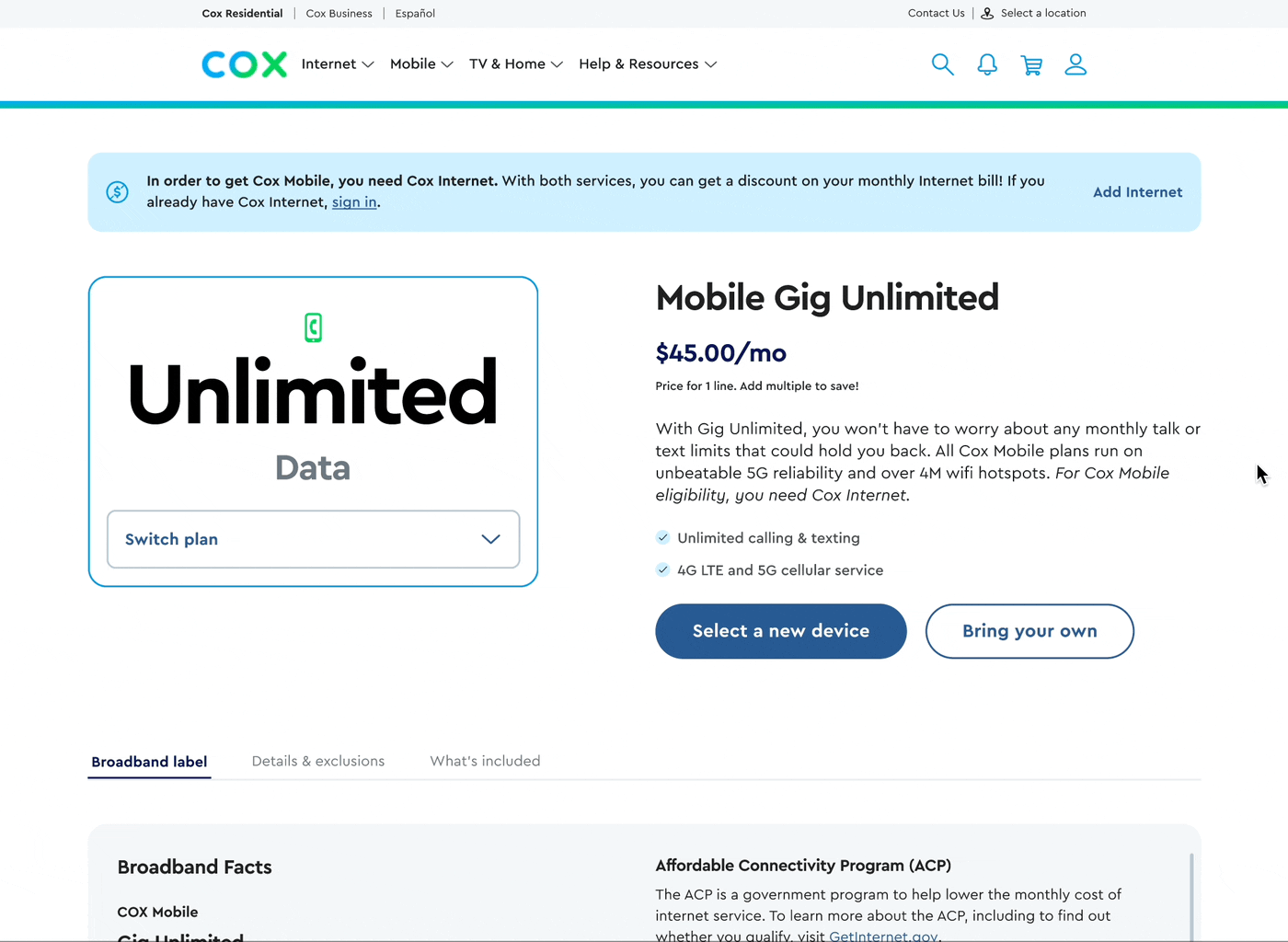The image size is (1288, 942).
Task: Click the Unlimited calling & texting checkmark
Action: 662,537
